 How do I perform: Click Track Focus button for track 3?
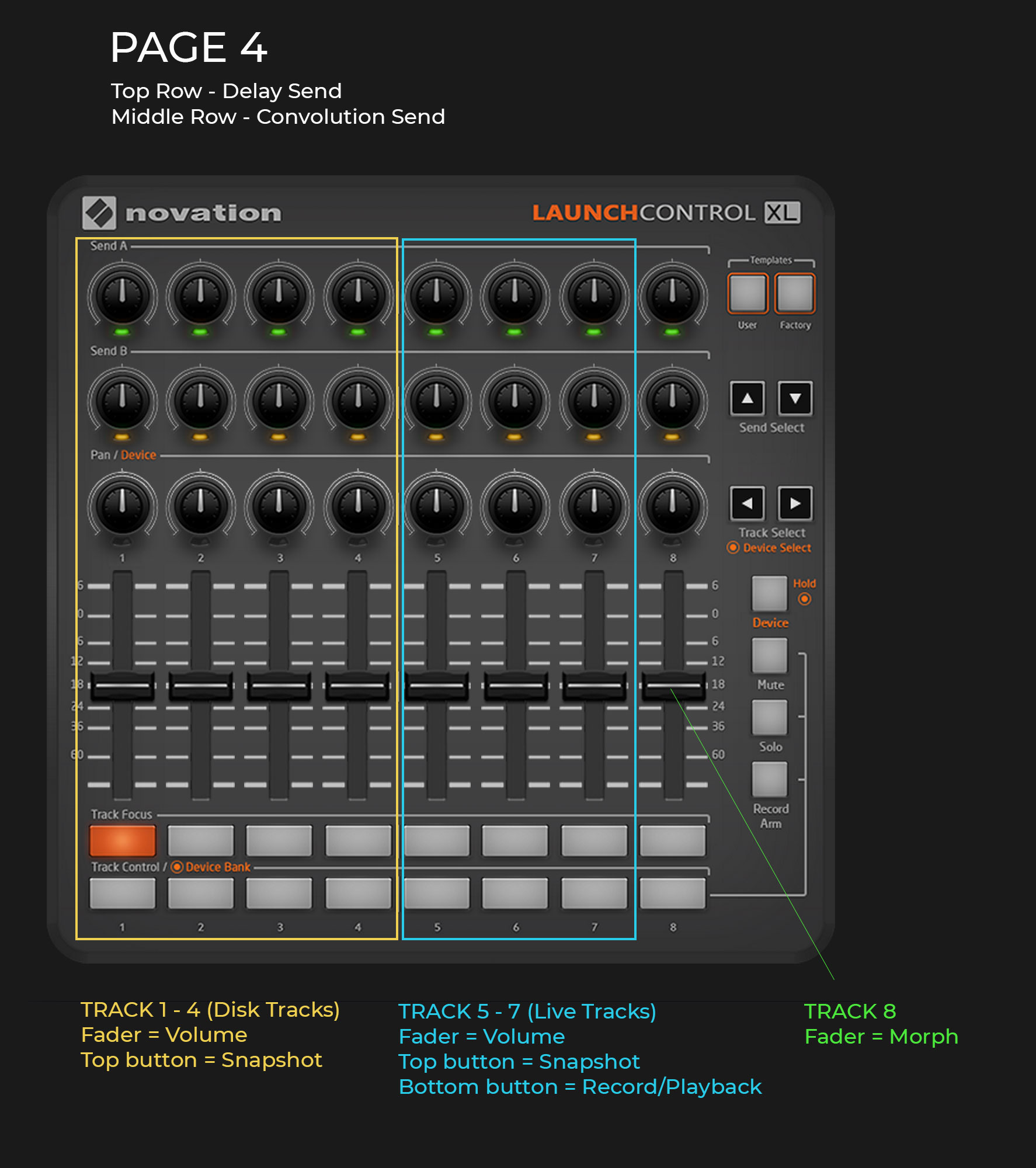279,840
